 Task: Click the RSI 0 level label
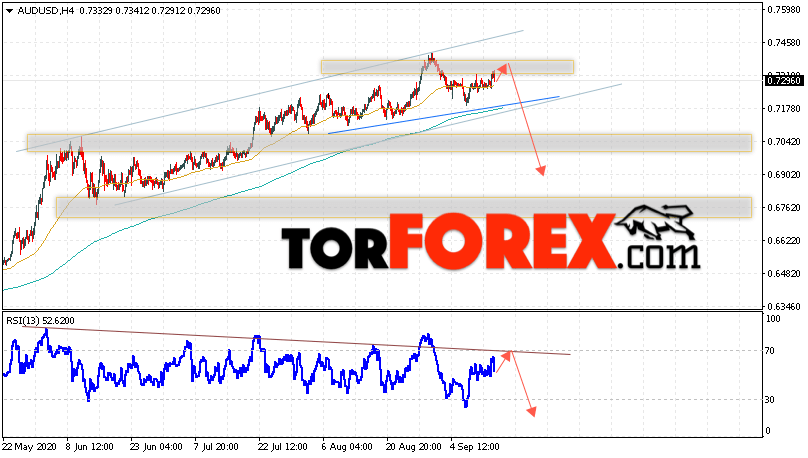click(768, 431)
